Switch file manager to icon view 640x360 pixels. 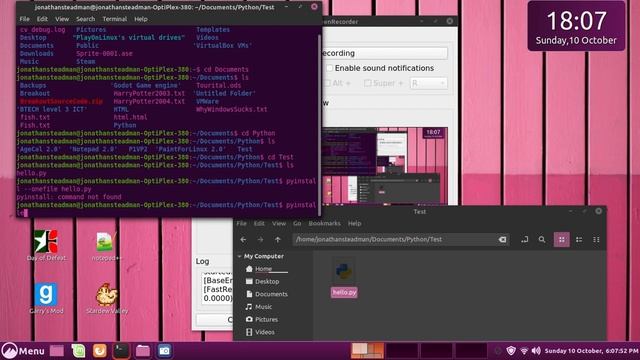(x=562, y=240)
